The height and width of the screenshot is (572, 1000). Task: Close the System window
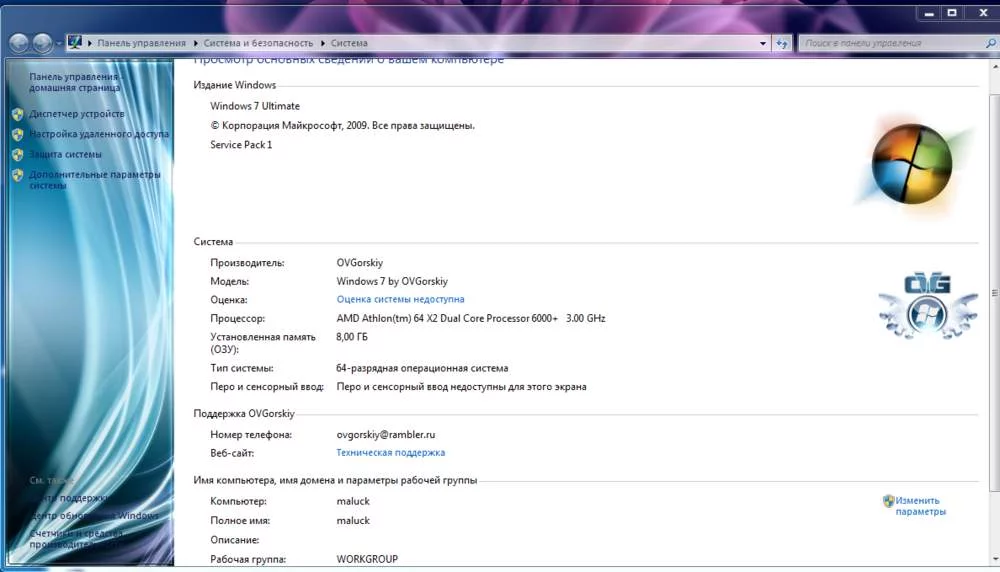(983, 13)
